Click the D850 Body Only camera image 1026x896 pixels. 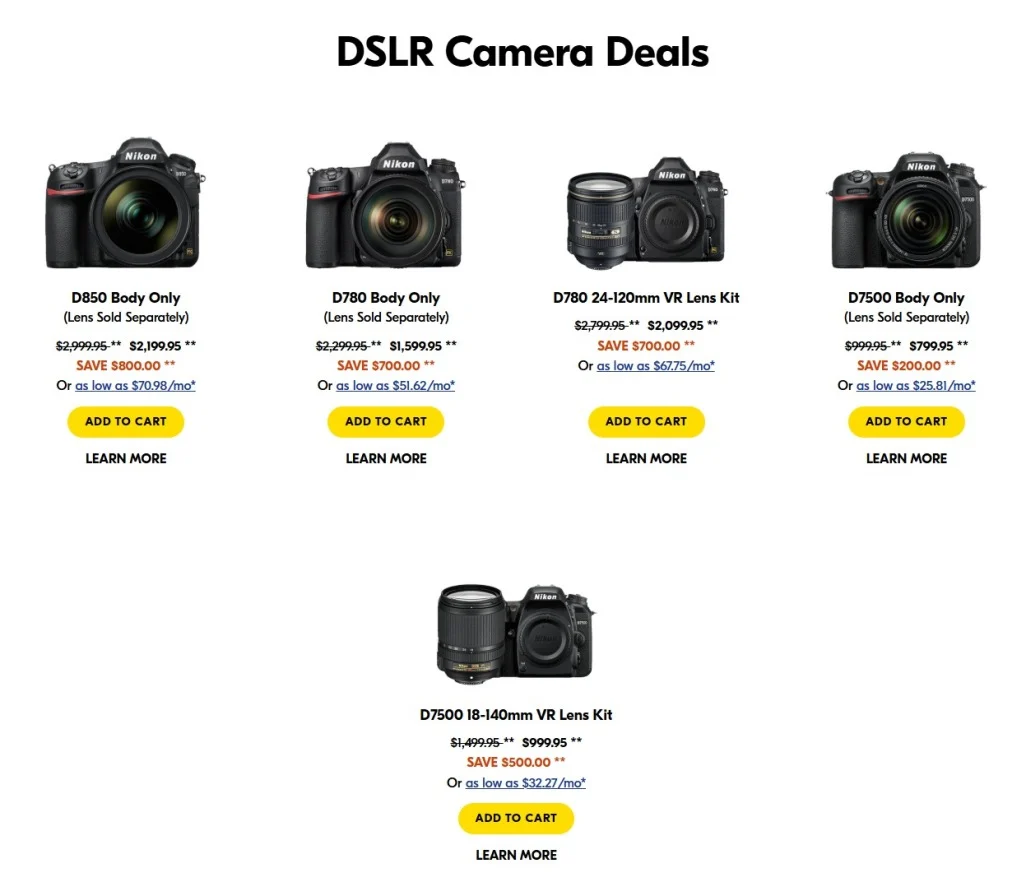click(125, 204)
